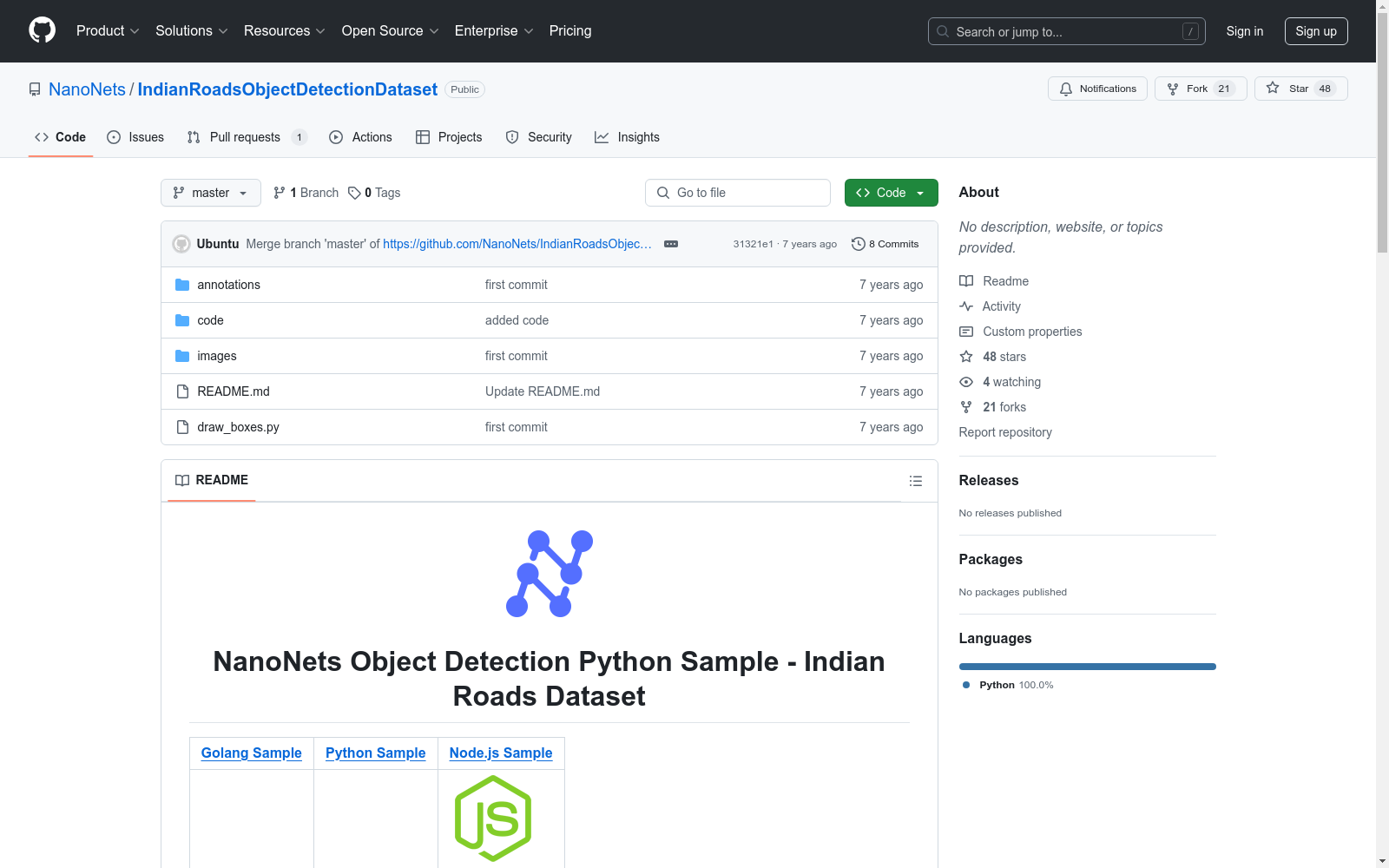
Task: Click the Custom properties icon
Action: pos(966,332)
